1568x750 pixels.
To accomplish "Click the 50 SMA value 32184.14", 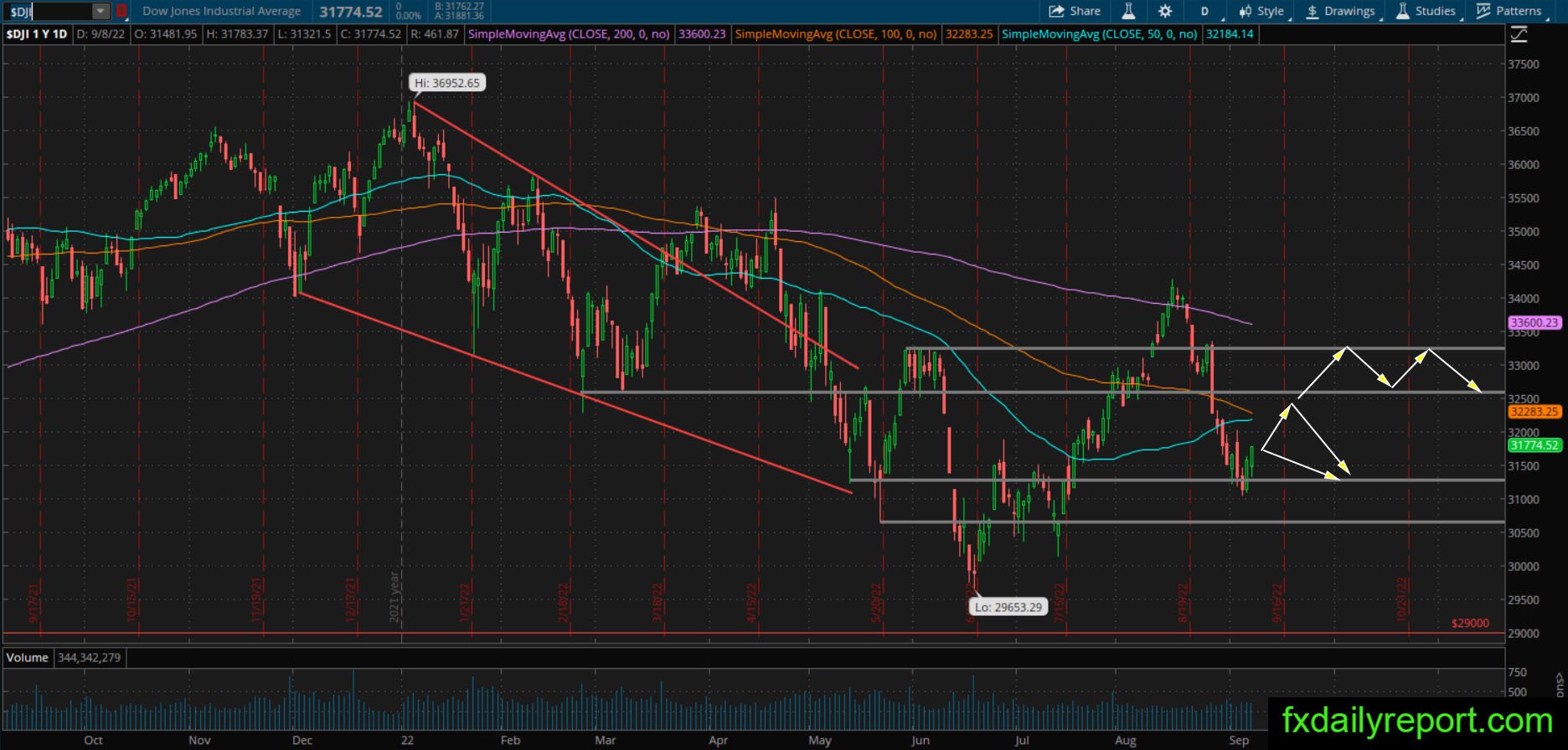I will pos(1229,34).
